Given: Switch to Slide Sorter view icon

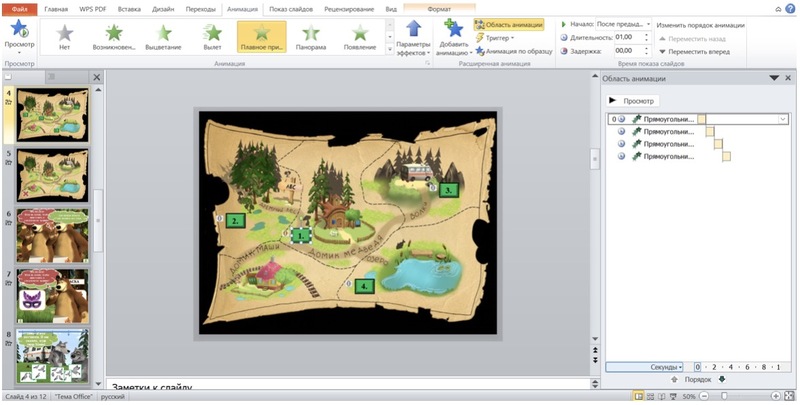Looking at the screenshot, I should pyautogui.click(x=651, y=396).
